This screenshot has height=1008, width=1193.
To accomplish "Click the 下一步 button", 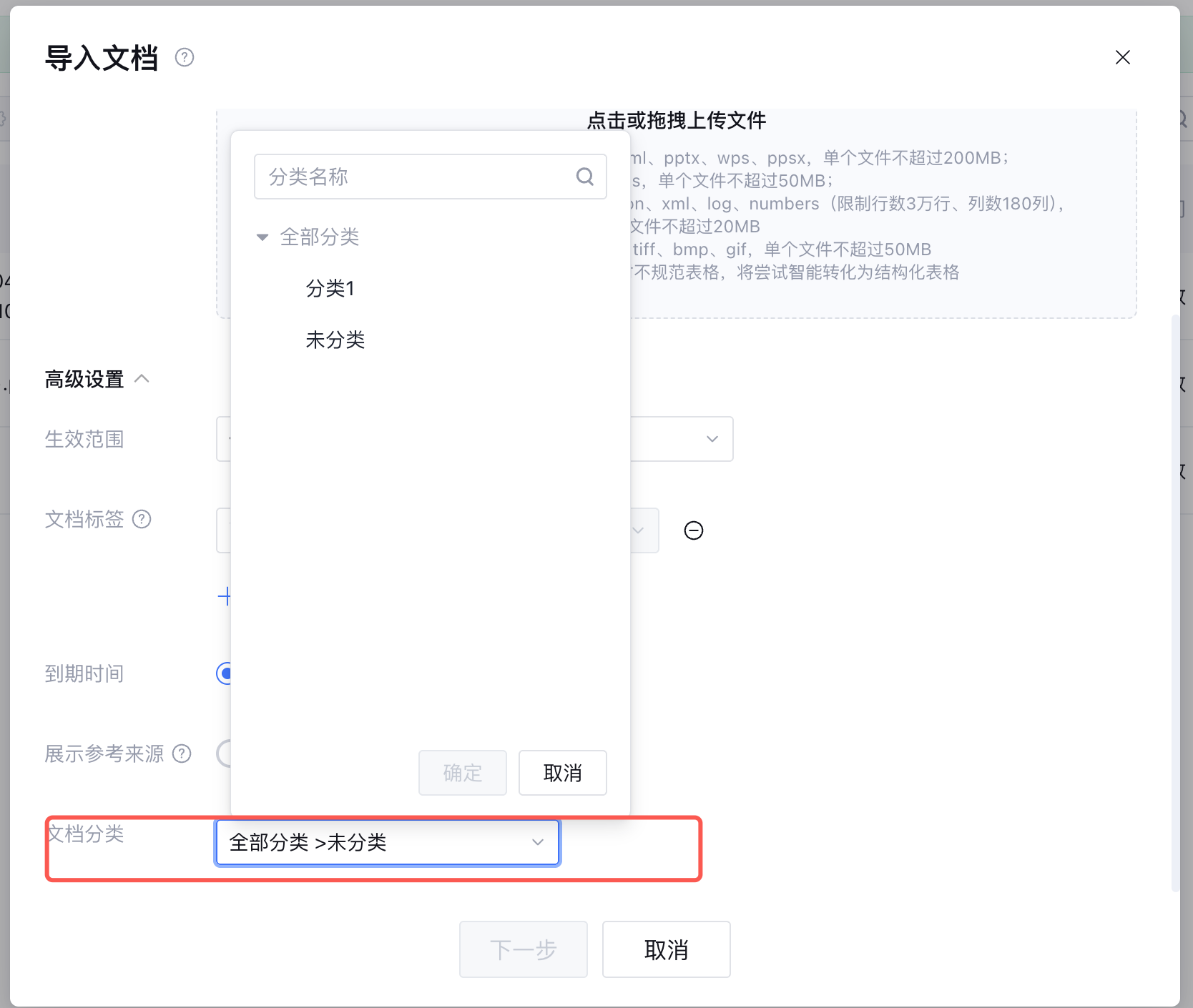I will [x=523, y=949].
